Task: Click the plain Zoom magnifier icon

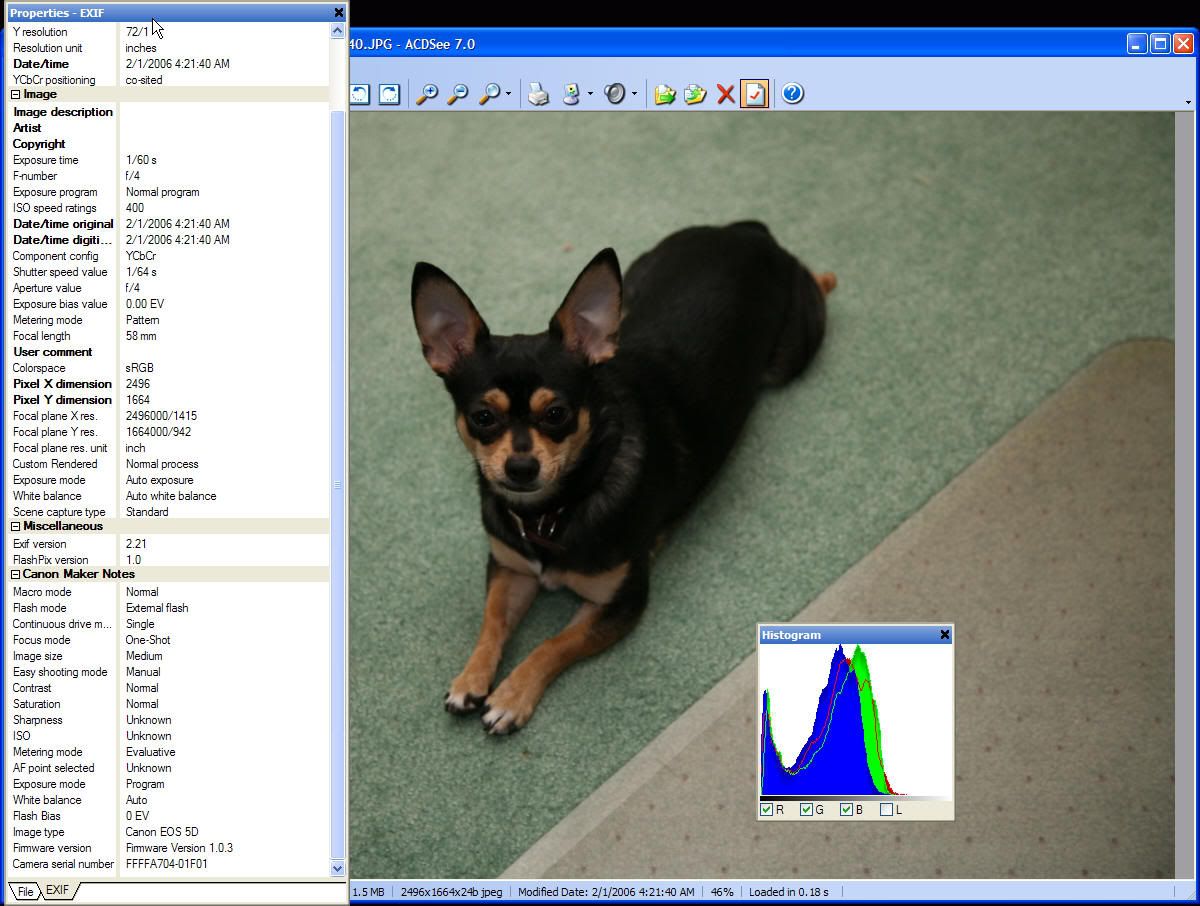Action: [489, 94]
